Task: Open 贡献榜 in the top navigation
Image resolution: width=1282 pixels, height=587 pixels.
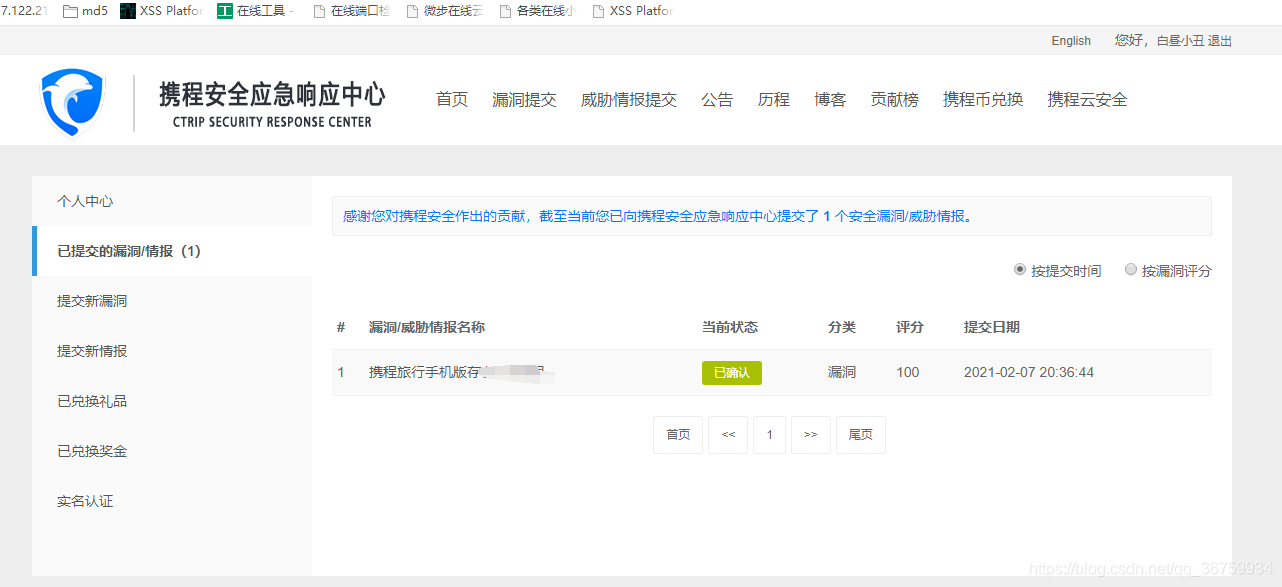Action: click(894, 100)
